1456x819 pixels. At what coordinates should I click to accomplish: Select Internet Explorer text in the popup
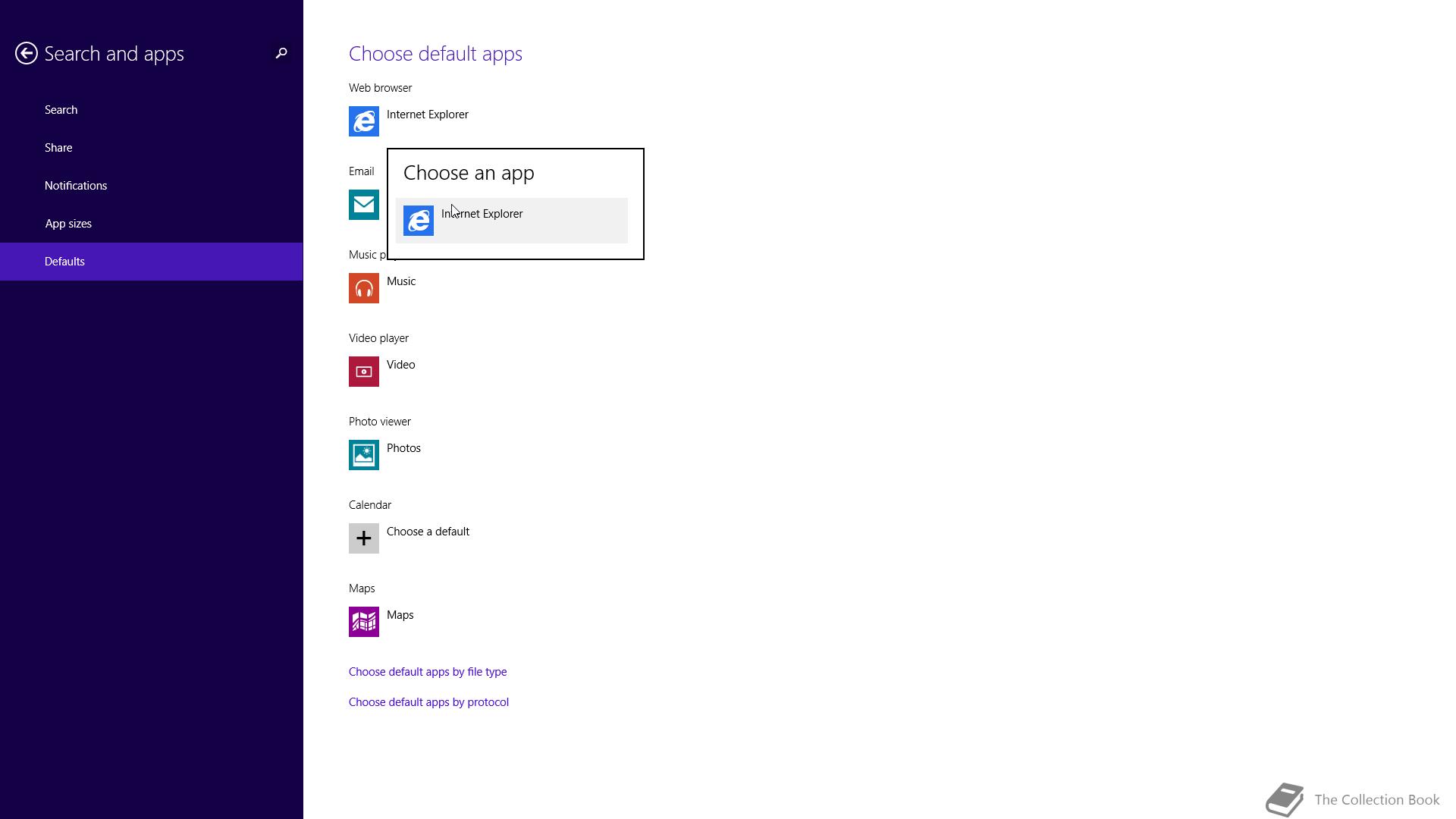coord(482,214)
